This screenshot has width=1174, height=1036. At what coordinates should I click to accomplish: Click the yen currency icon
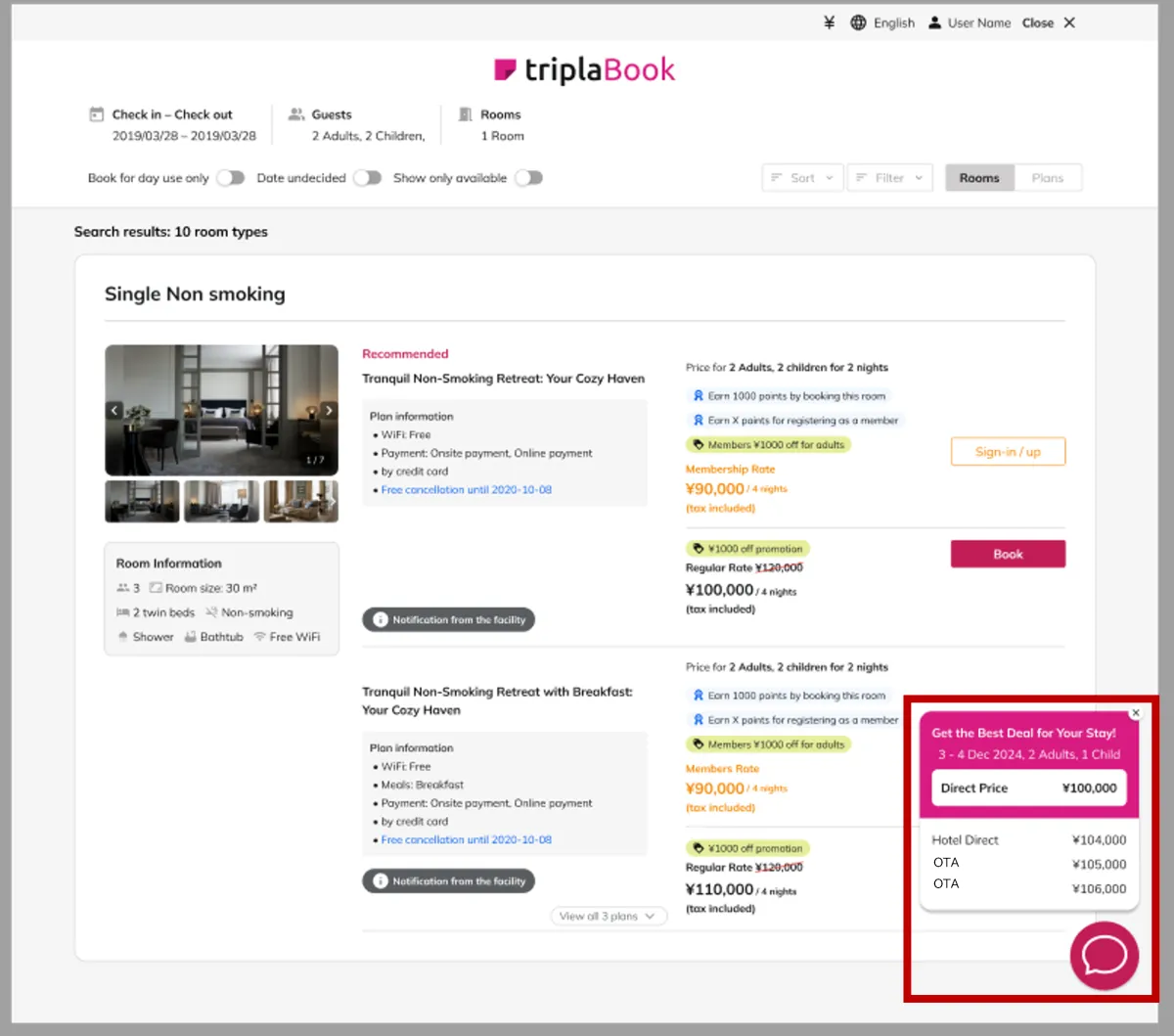(829, 23)
